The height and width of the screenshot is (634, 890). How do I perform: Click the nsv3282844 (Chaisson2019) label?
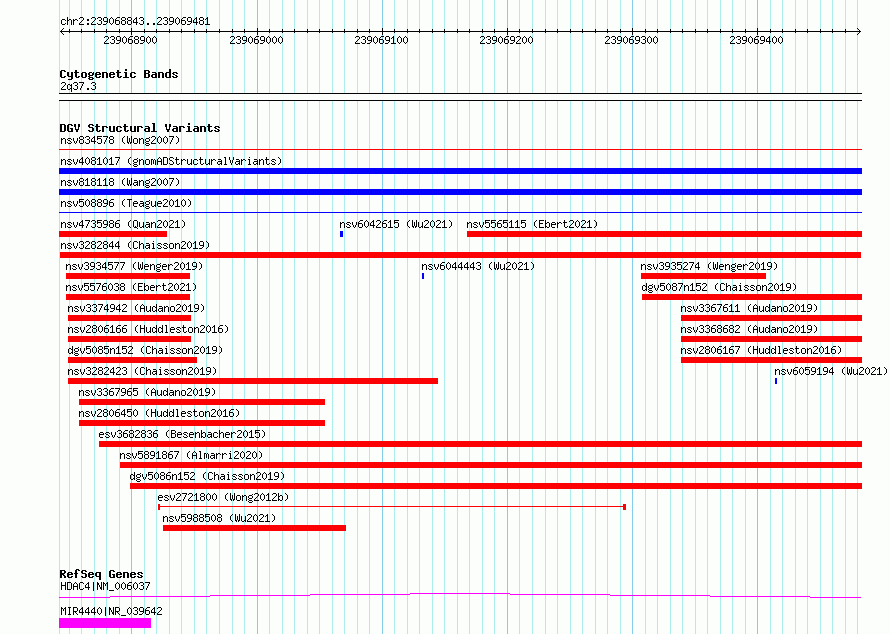135,245
